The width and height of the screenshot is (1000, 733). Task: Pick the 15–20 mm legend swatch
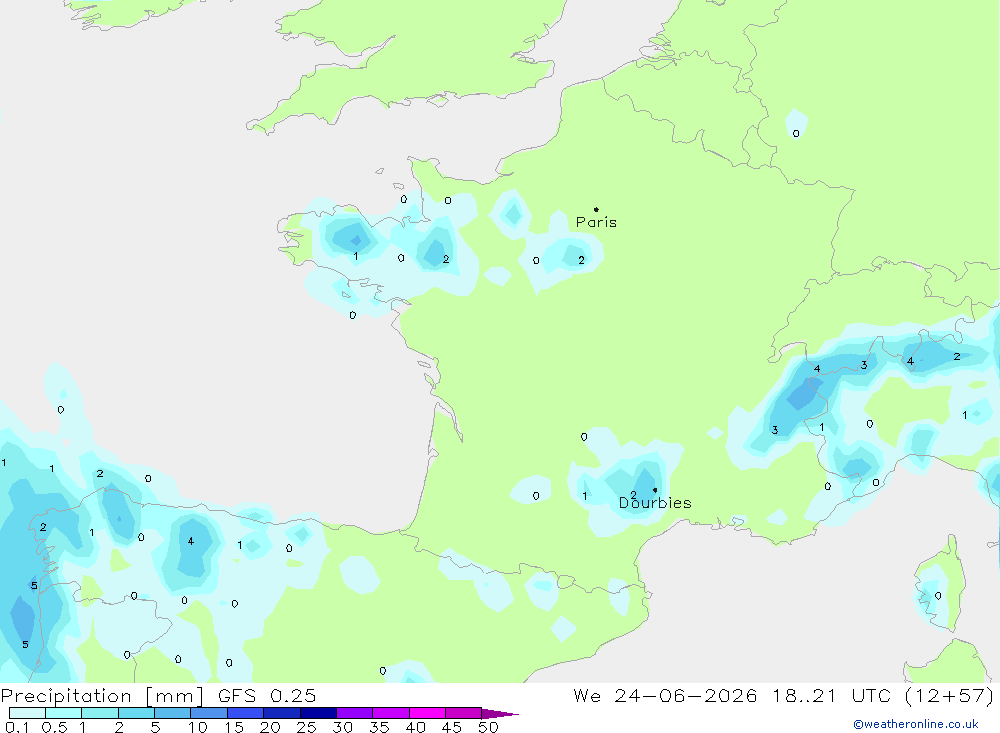click(246, 713)
